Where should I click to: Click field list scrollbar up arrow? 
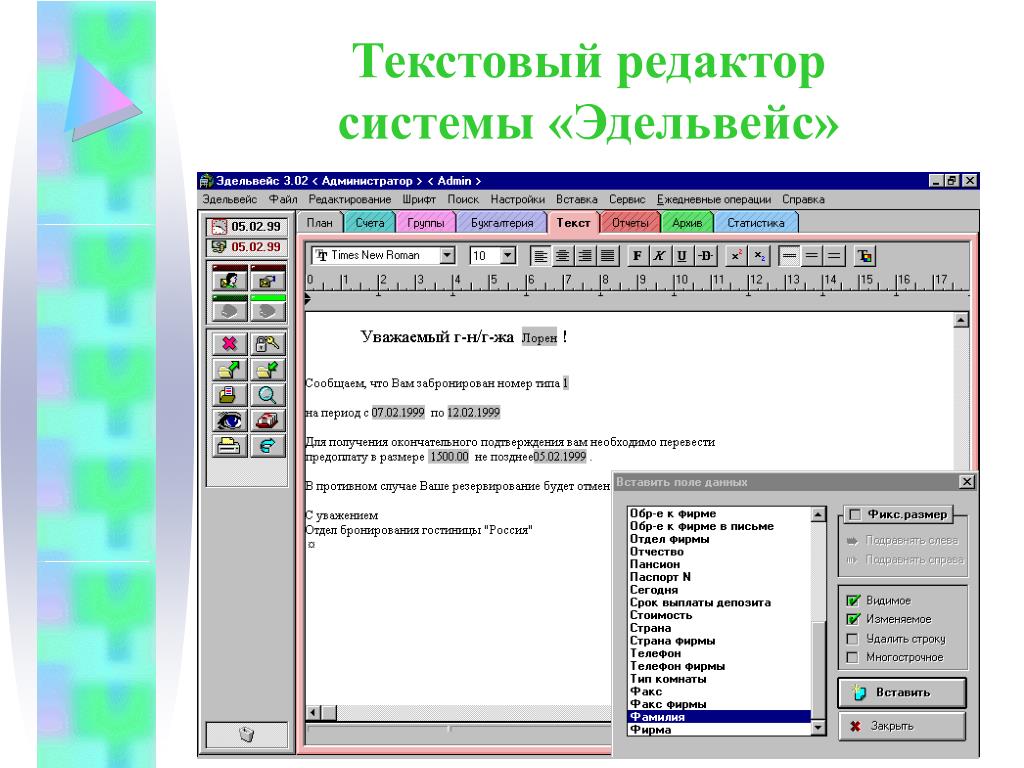818,515
